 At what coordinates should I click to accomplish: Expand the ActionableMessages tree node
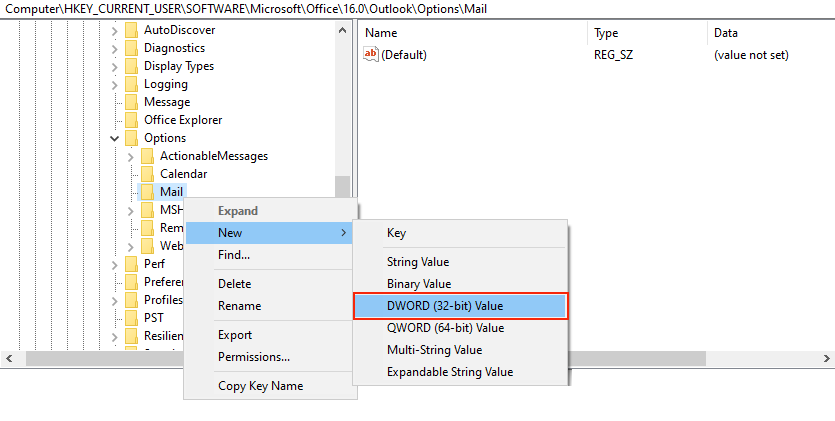coord(131,156)
